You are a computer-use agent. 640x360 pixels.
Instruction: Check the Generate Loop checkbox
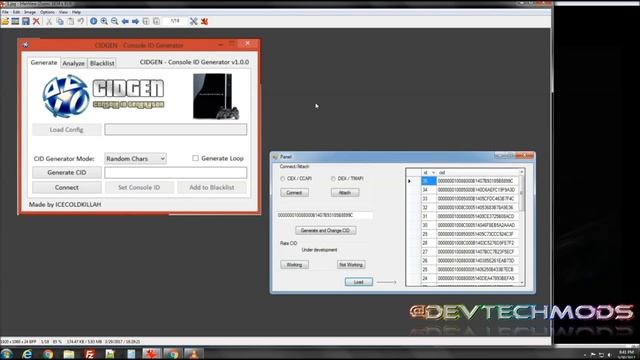[x=196, y=158]
